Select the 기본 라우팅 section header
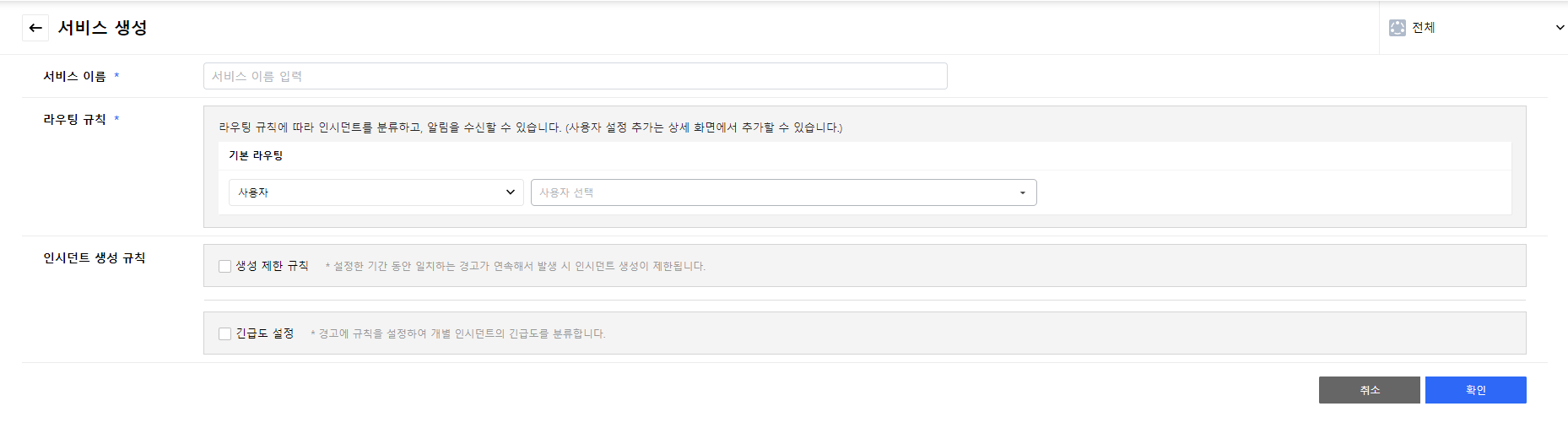 pos(256,155)
